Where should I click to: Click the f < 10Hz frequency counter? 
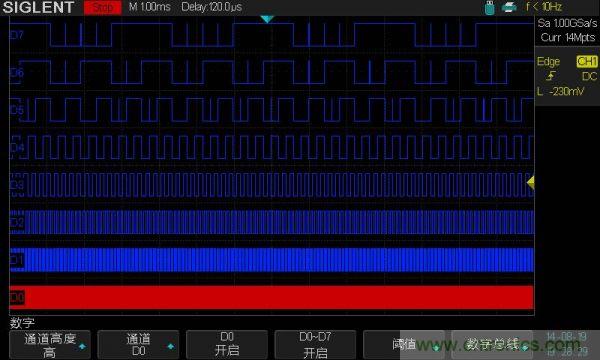coord(543,7)
